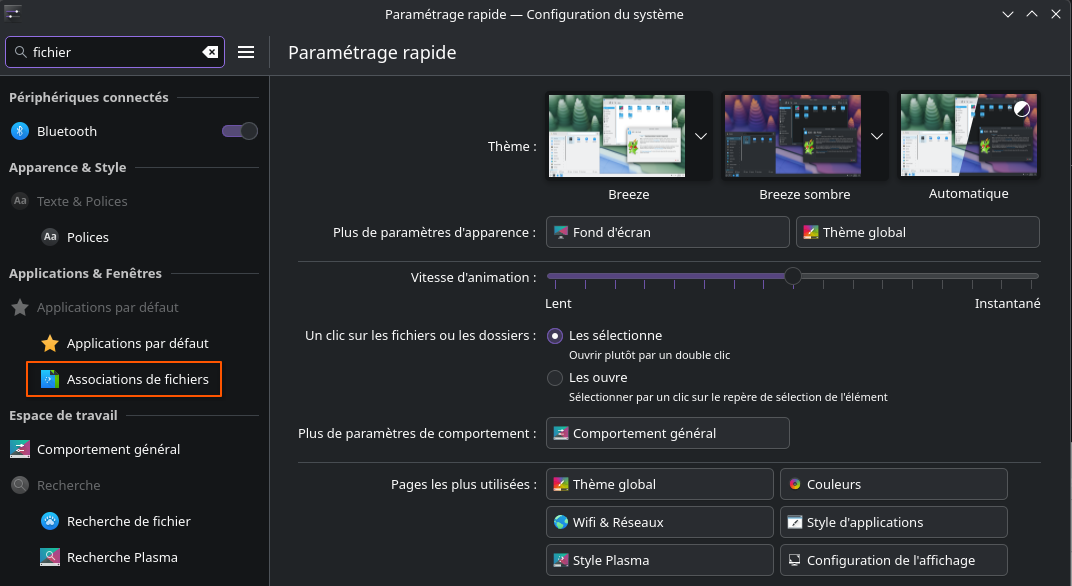
Task: Click the Bluetooth icon in sidebar
Action: point(20,131)
